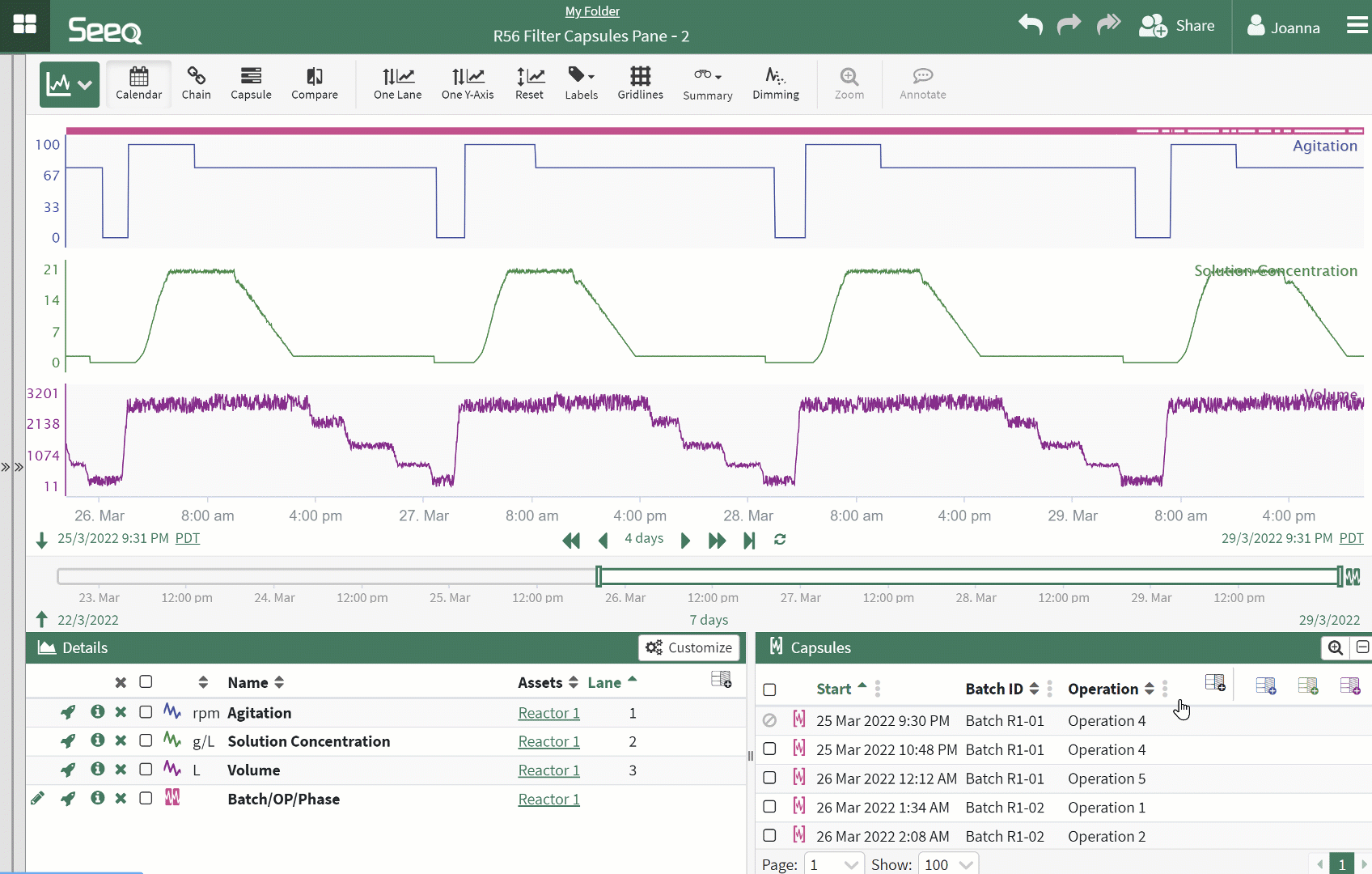Screen dimensions: 1372x874
Task: Click the Compare view icon
Action: point(314,83)
